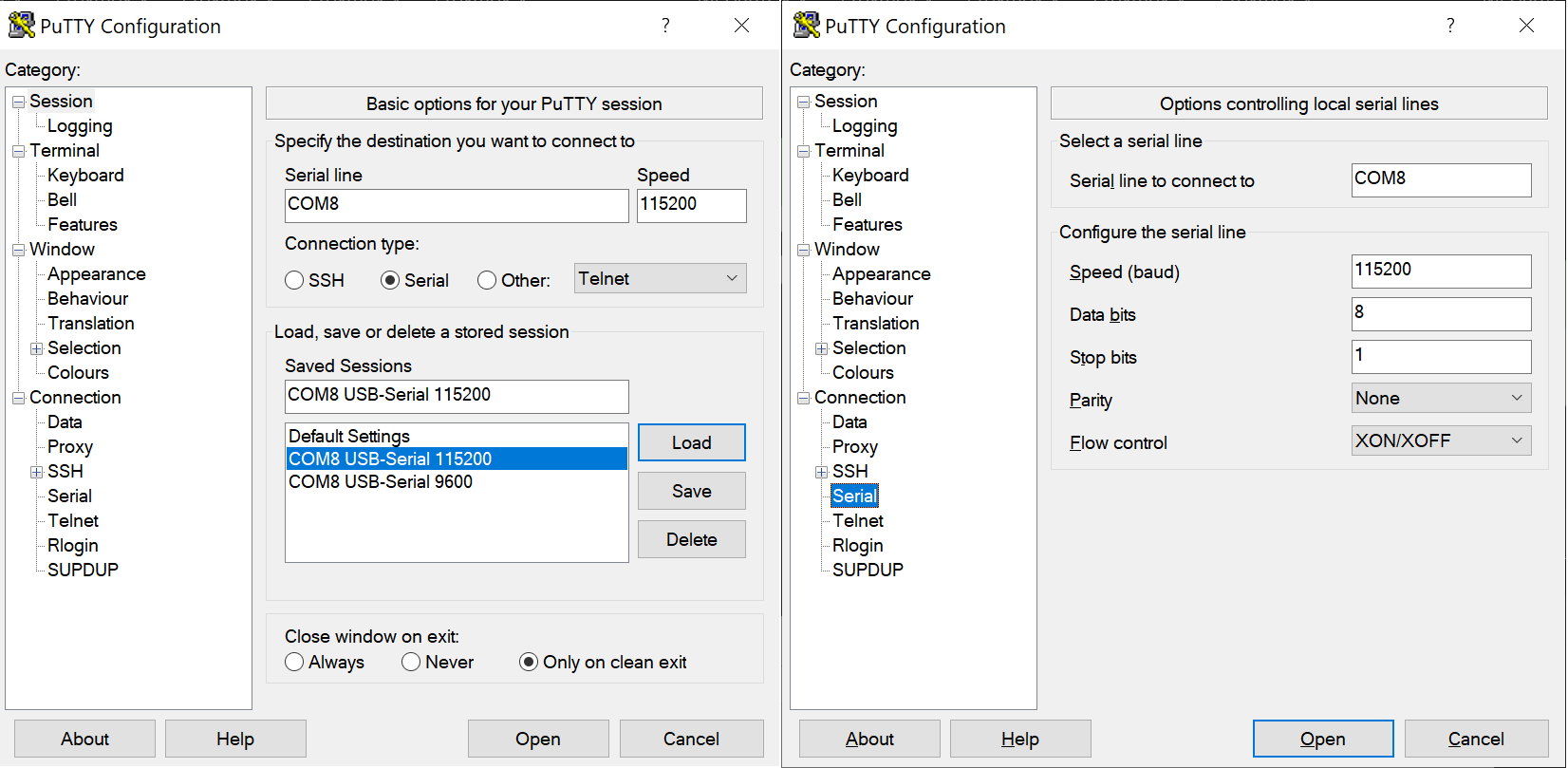Collapse the Terminal node in left tree
Viewport: 1568px width, 768px height.
click(x=18, y=151)
